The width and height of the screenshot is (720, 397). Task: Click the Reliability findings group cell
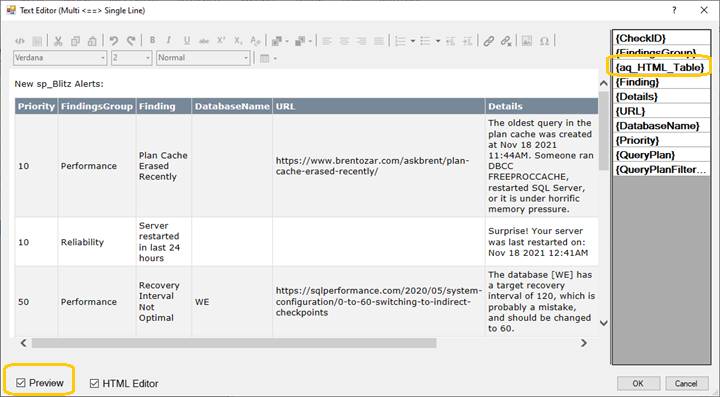tap(97, 242)
